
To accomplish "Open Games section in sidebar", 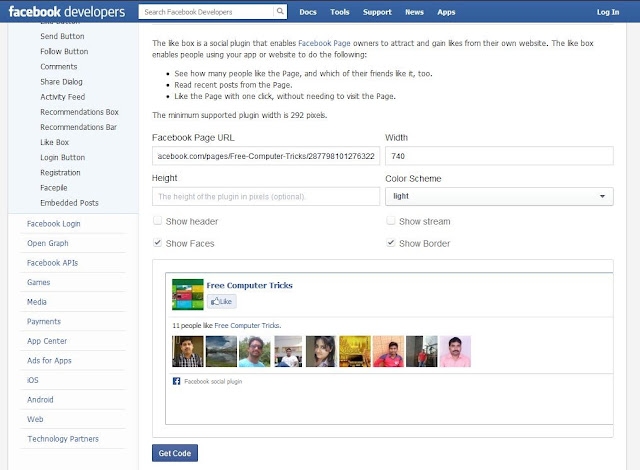I will [38, 282].
